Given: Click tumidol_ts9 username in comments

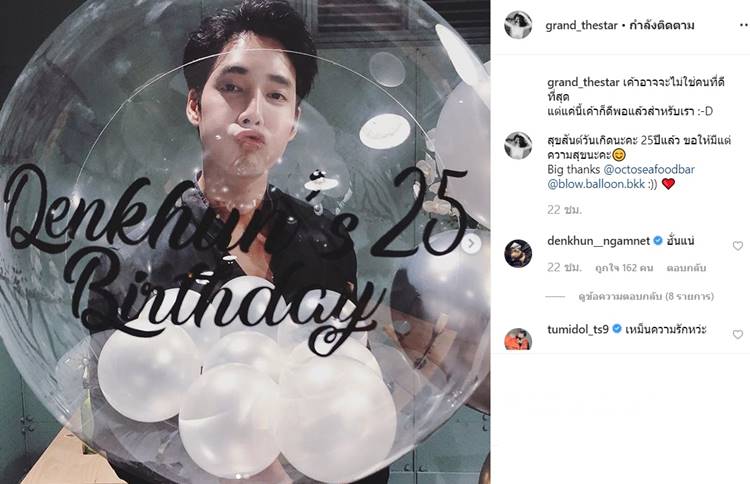Looking at the screenshot, I should 578,330.
